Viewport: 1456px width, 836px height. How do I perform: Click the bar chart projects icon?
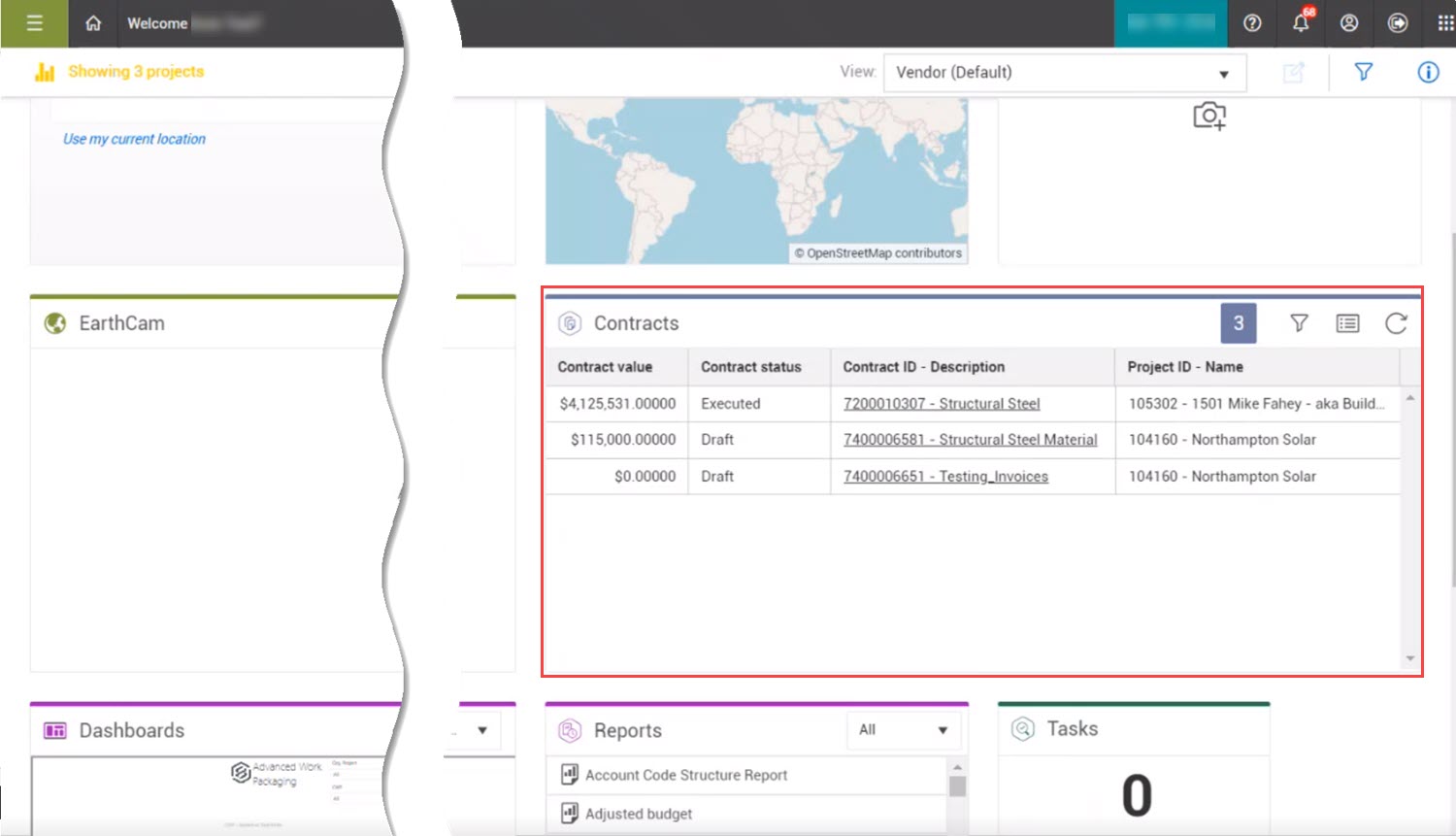pyautogui.click(x=45, y=72)
